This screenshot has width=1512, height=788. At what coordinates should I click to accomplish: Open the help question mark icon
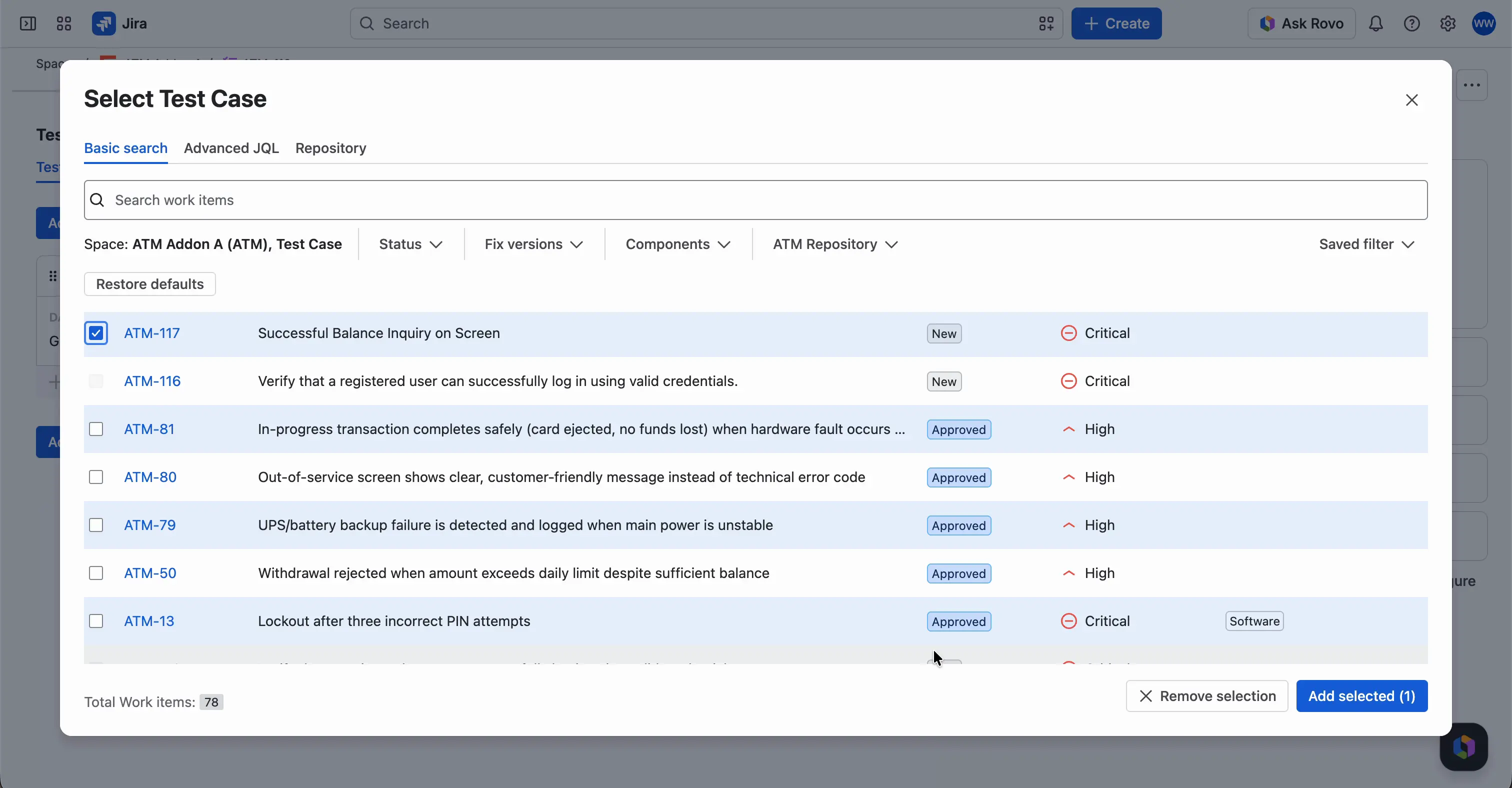point(1411,23)
